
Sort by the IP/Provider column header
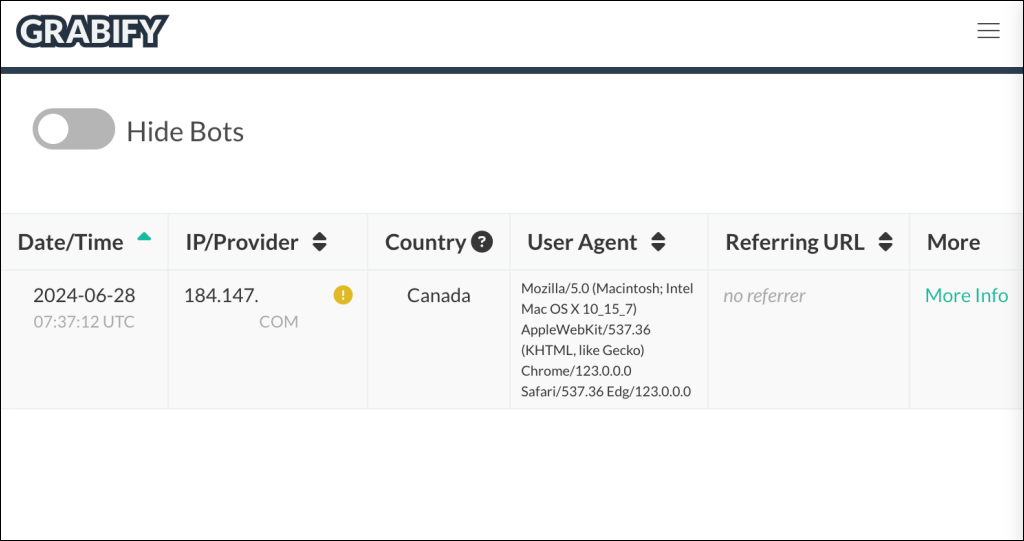tap(242, 242)
